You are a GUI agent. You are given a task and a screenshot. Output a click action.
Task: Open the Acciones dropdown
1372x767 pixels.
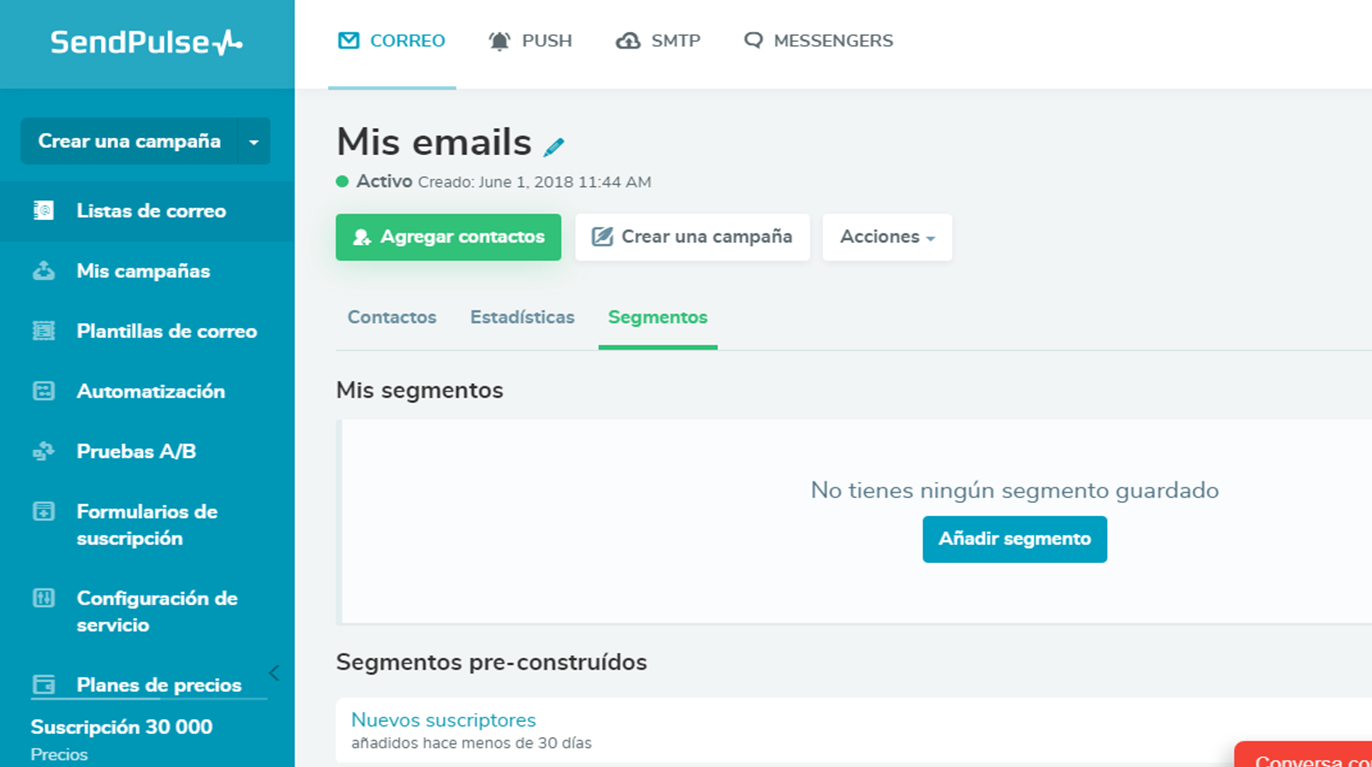(887, 237)
